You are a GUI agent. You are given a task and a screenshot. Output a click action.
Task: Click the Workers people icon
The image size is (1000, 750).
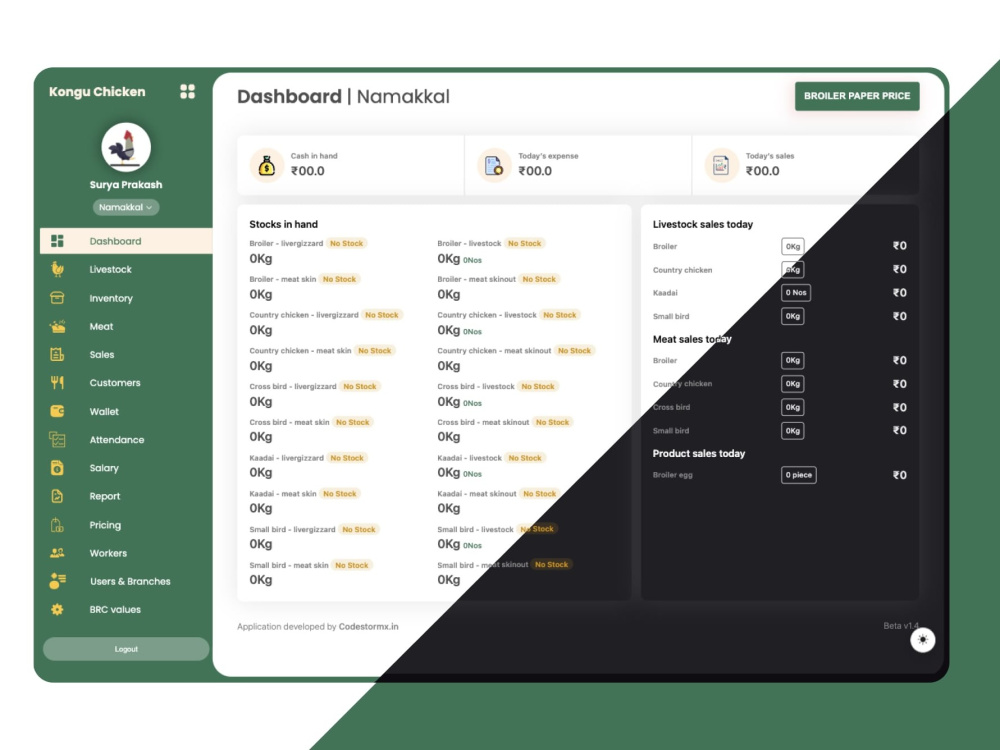[x=57, y=553]
